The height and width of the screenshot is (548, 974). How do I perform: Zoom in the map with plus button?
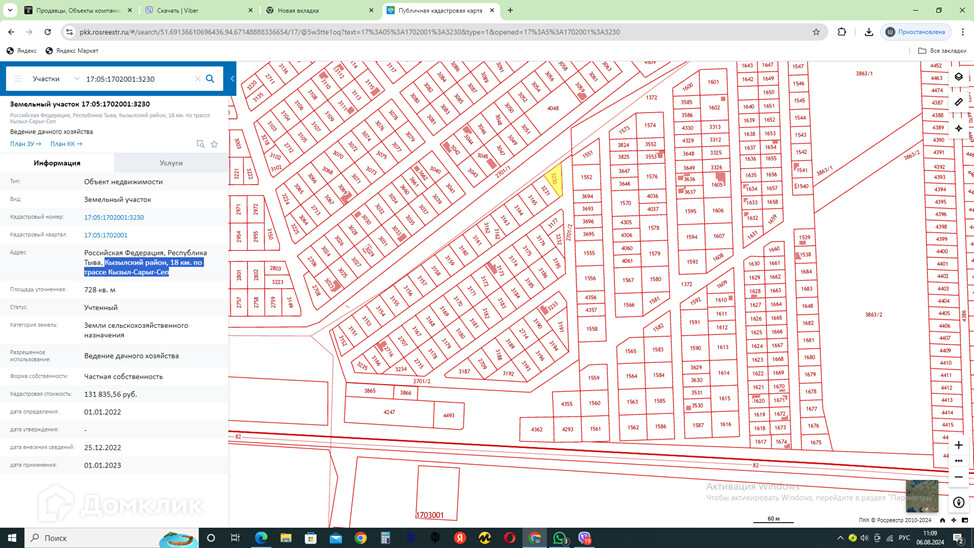pyautogui.click(x=958, y=445)
